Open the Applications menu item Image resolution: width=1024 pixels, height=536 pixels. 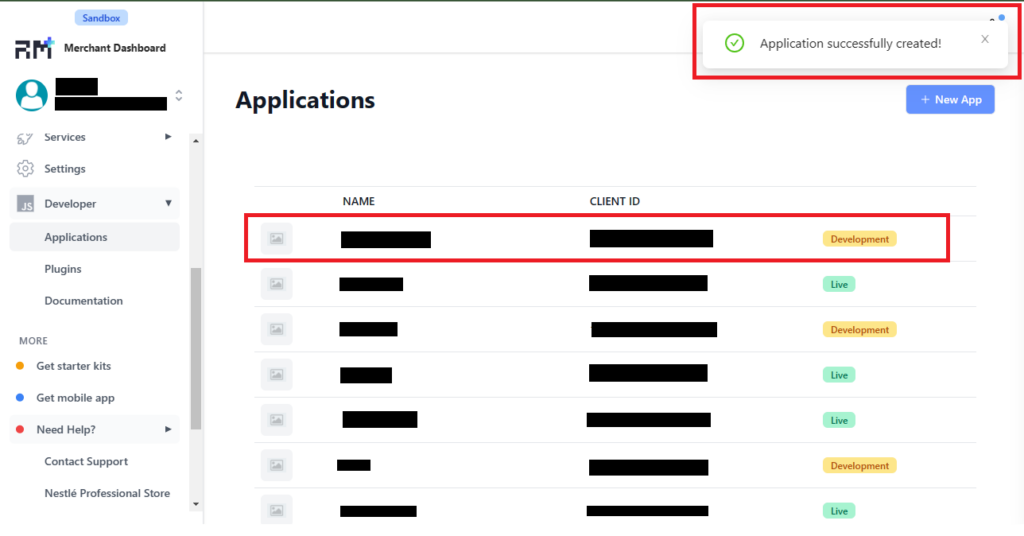(76, 237)
